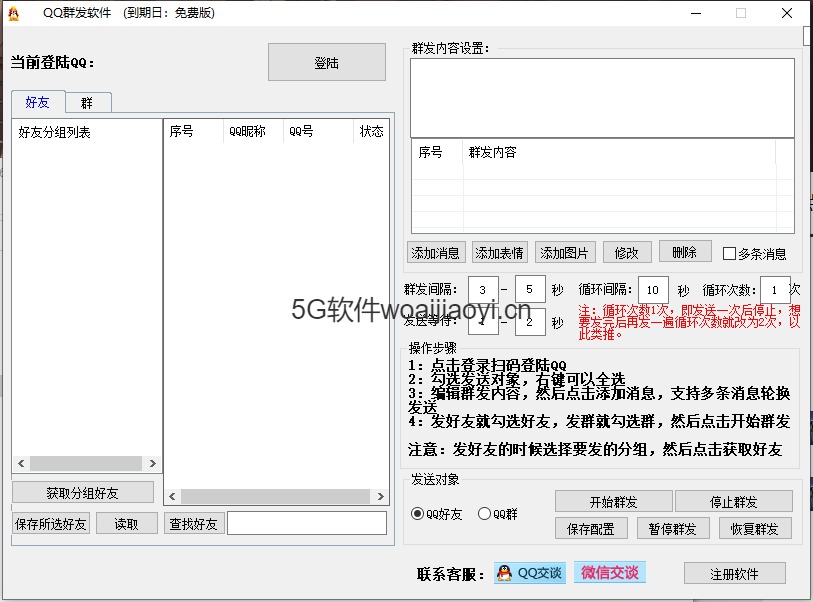
Task: Click the app icon in title bar
Action: 14,13
